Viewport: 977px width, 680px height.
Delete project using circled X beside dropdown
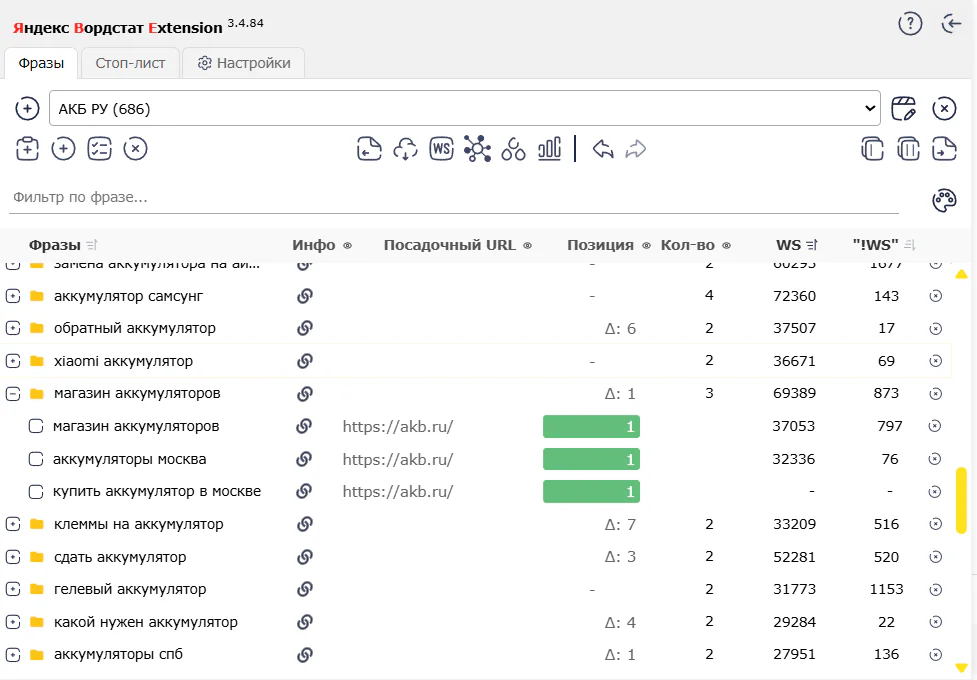(944, 108)
